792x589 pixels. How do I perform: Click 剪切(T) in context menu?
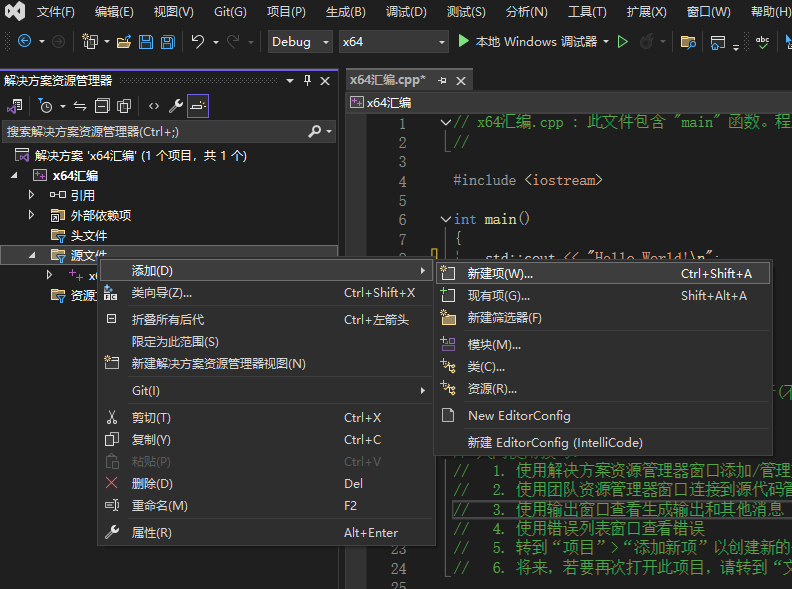pyautogui.click(x=266, y=418)
